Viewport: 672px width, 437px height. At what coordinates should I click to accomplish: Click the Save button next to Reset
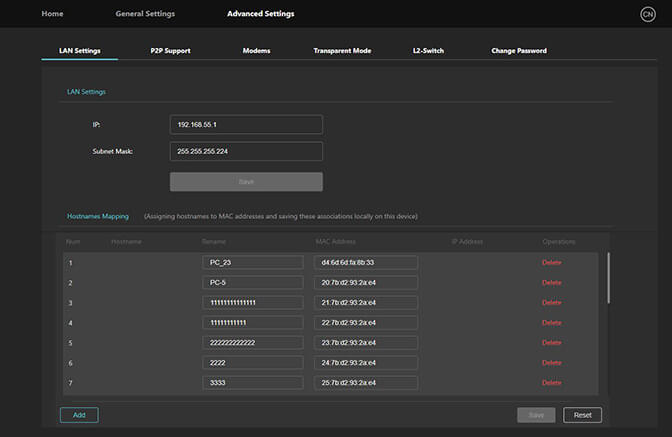coord(536,415)
